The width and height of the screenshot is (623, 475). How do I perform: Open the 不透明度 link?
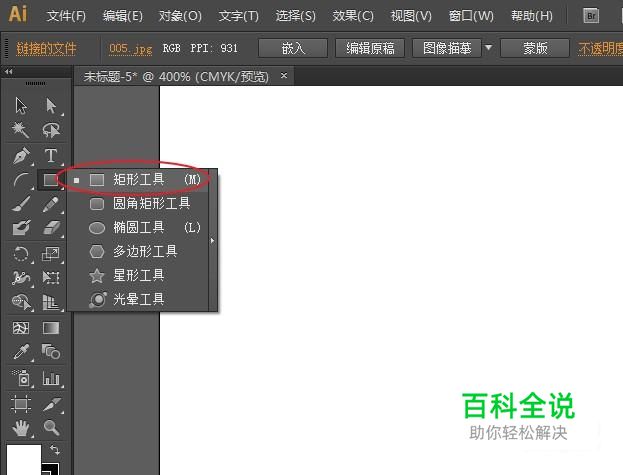(600, 48)
